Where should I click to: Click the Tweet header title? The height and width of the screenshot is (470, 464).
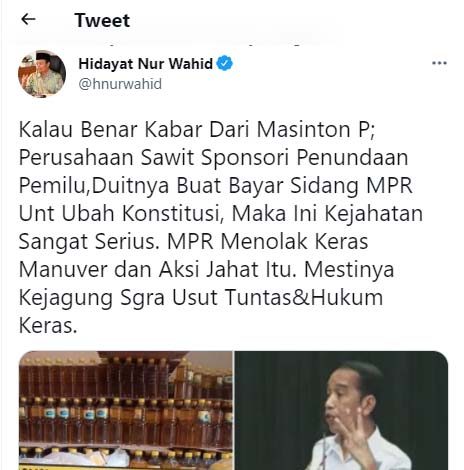[x=102, y=20]
